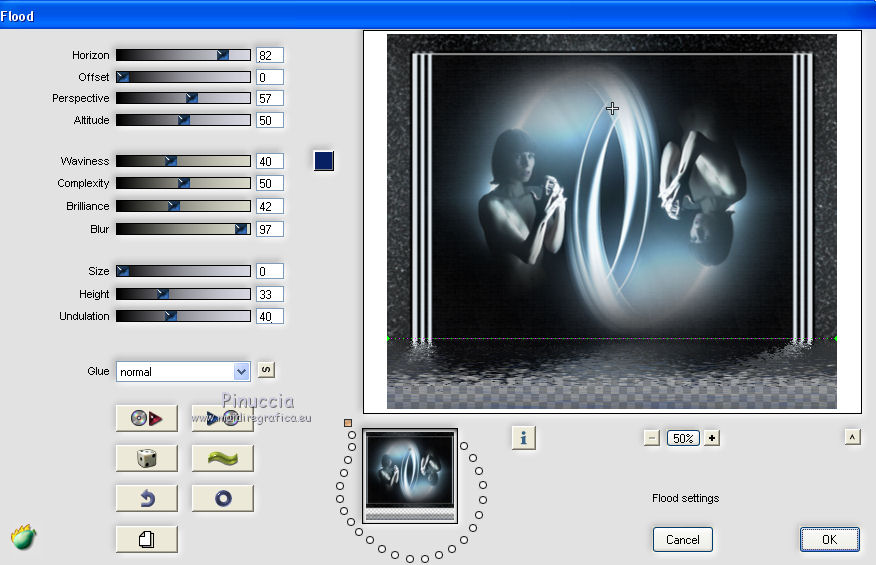Click the Waviness value field 40
Viewport: 876px width, 565px height.
(x=270, y=162)
